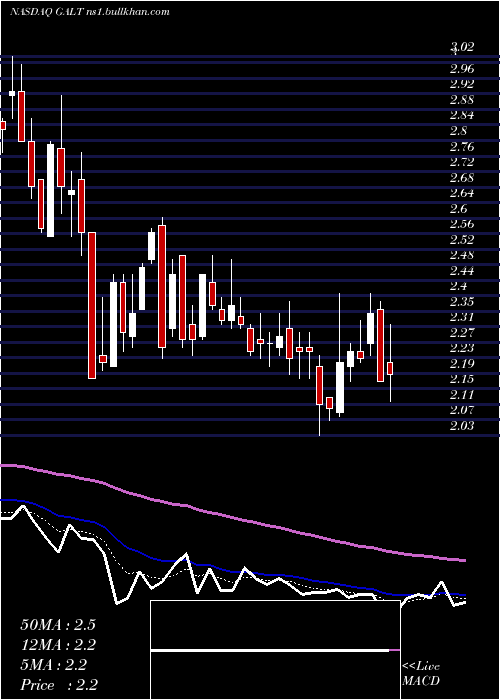500x700 pixels.
Task: Click the 12MA : 2.2 indicator text
Action: [58, 645]
